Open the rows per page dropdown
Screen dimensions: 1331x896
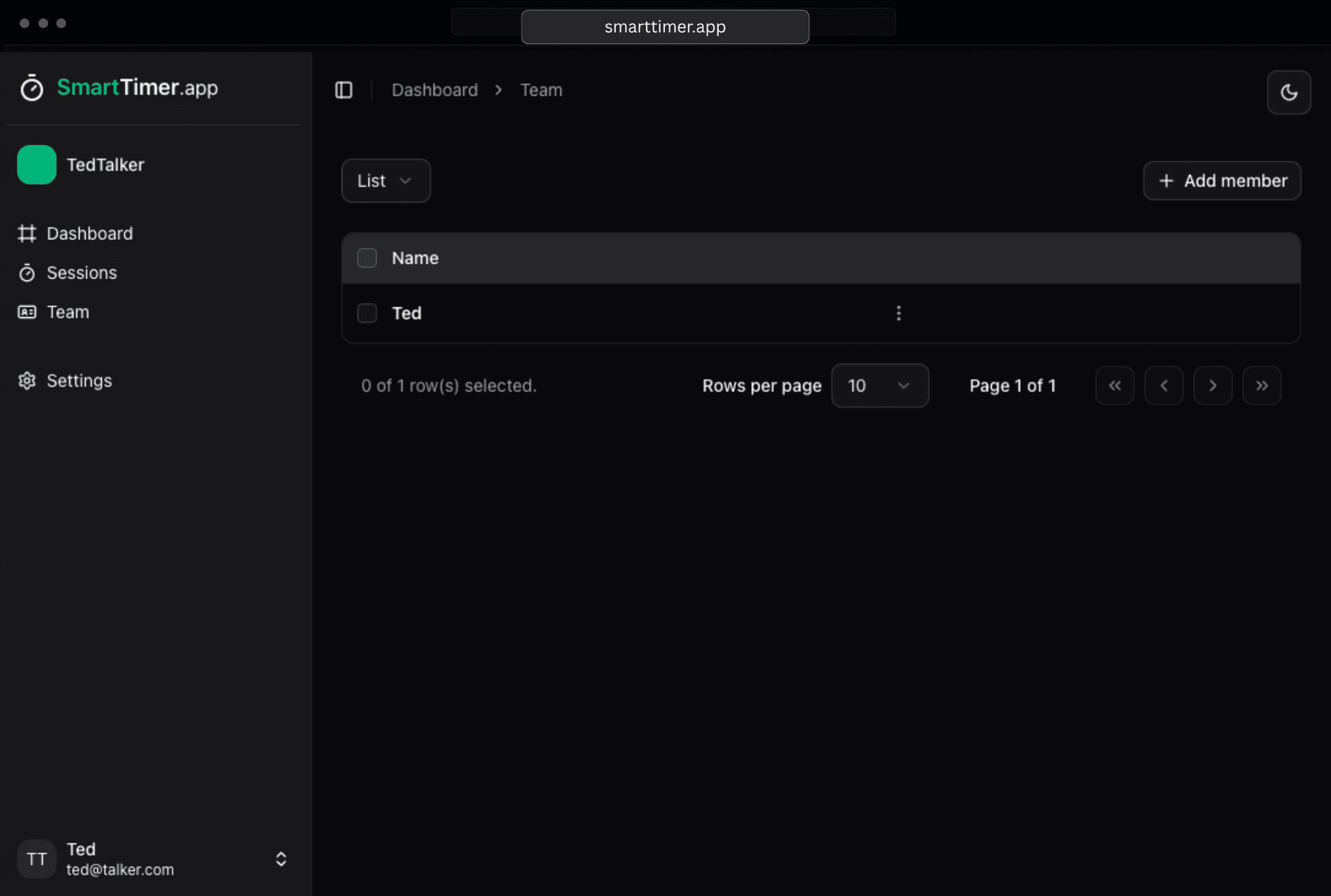(879, 386)
